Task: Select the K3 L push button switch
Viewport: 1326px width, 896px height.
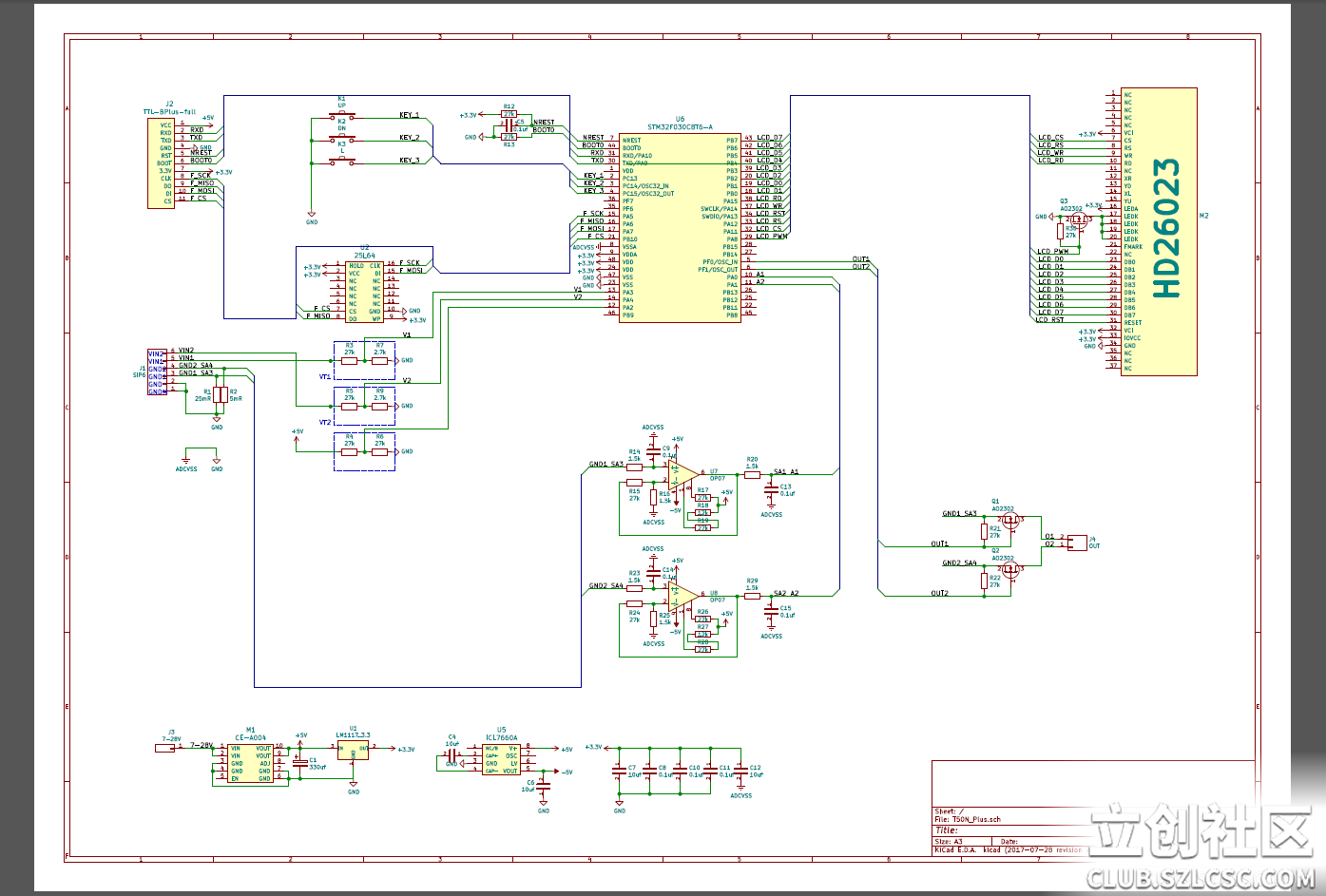Action: 341,162
